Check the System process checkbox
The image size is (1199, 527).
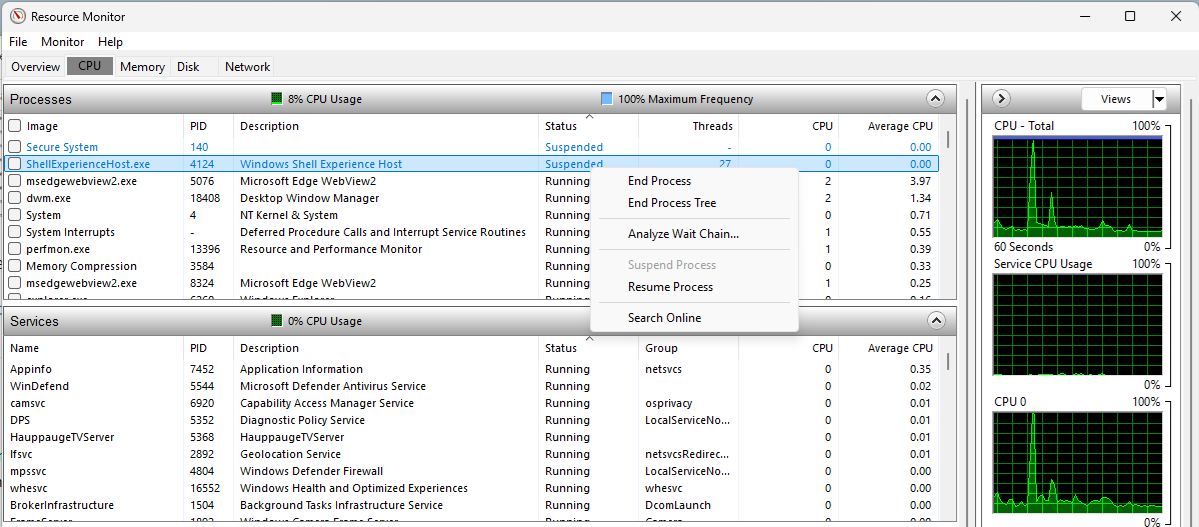point(15,215)
